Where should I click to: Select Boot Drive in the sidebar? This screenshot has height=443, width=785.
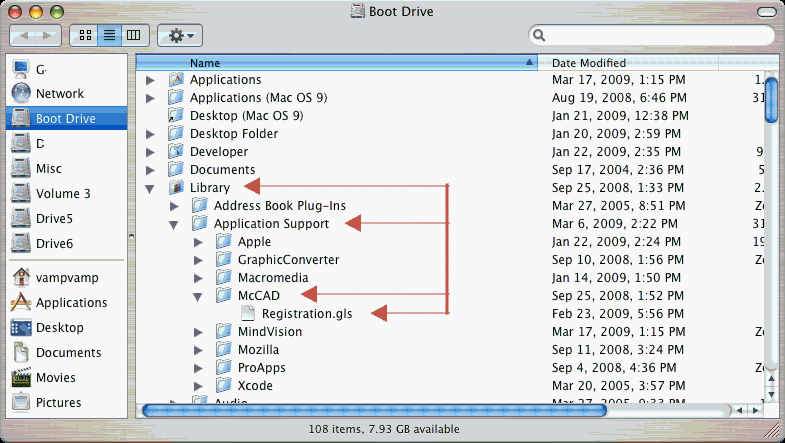(66, 118)
